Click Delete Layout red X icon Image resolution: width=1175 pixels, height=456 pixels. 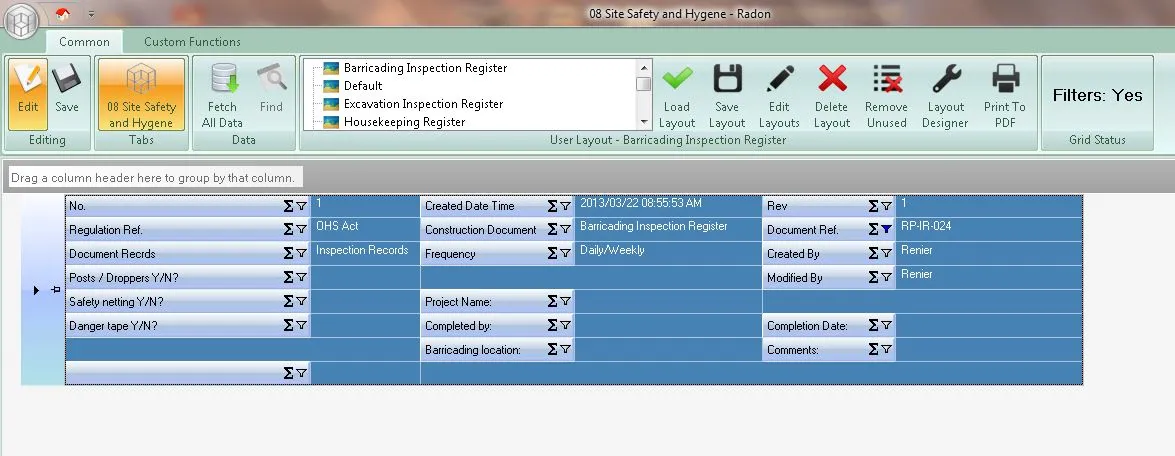[x=832, y=78]
